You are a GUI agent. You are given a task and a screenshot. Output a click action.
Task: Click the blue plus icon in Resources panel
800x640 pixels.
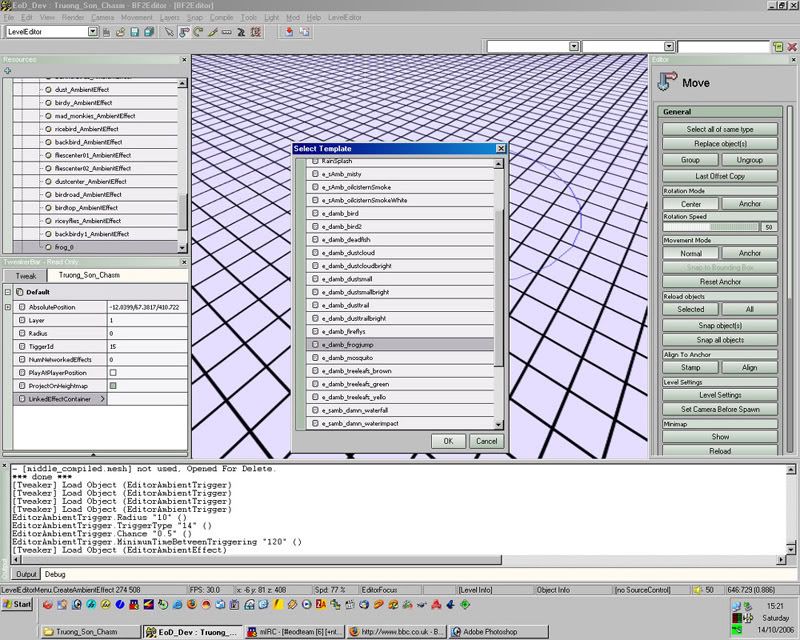[x=8, y=71]
